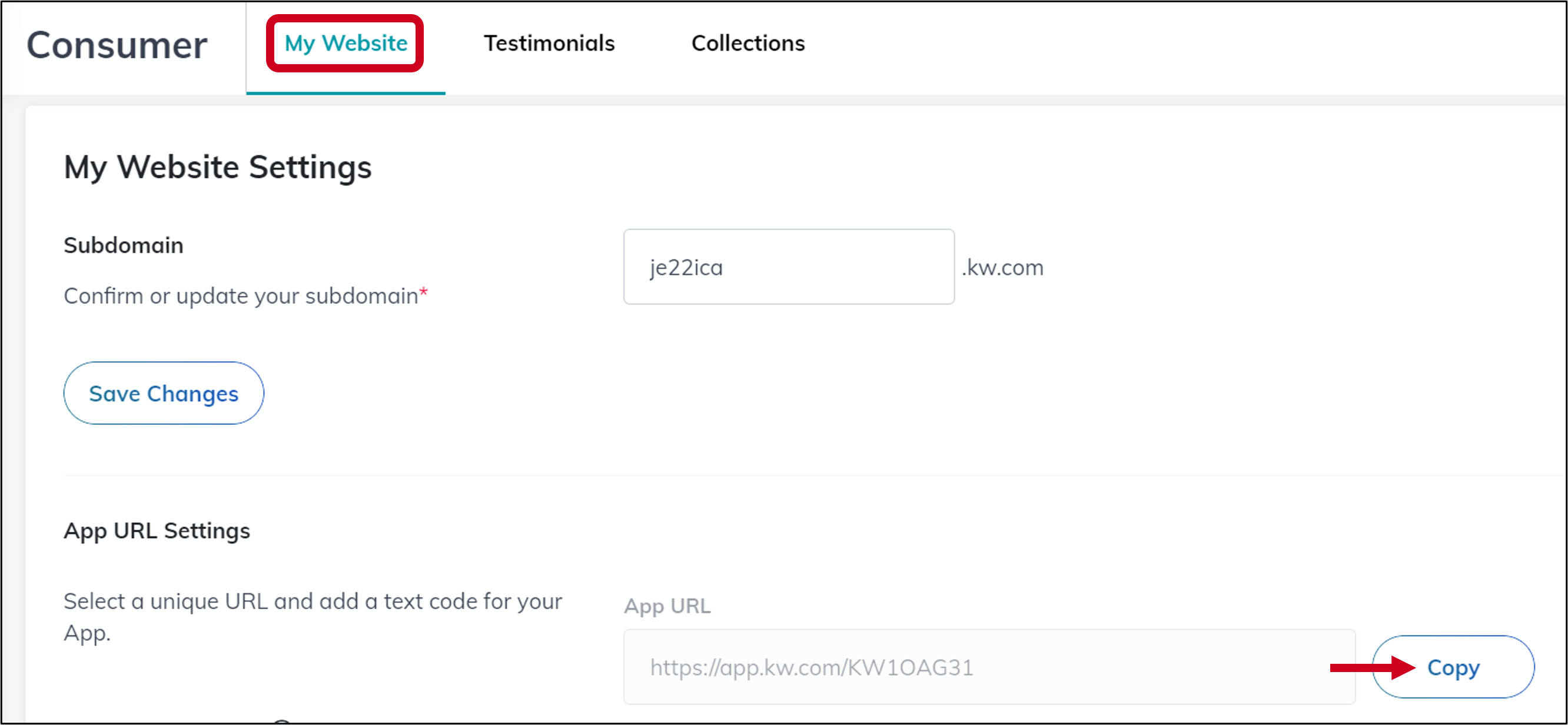Copy the App URL using the Copy button
The width and height of the screenshot is (1568, 725).
pyautogui.click(x=1453, y=667)
